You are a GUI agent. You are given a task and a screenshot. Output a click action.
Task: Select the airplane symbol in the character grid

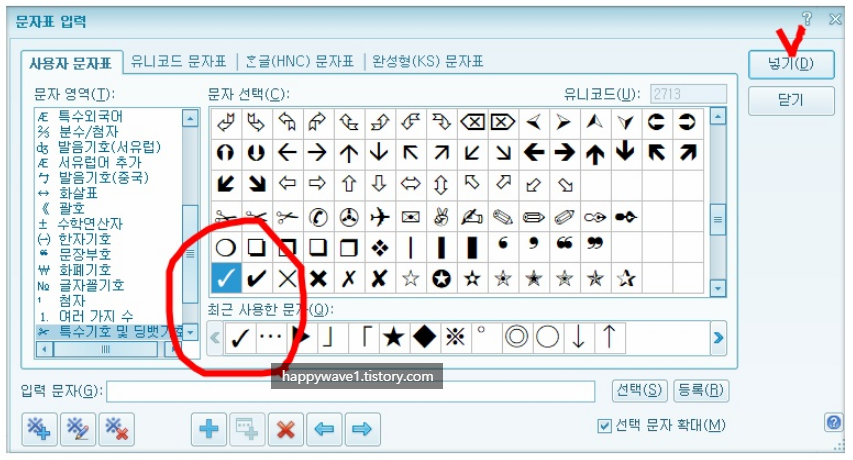coord(379,217)
